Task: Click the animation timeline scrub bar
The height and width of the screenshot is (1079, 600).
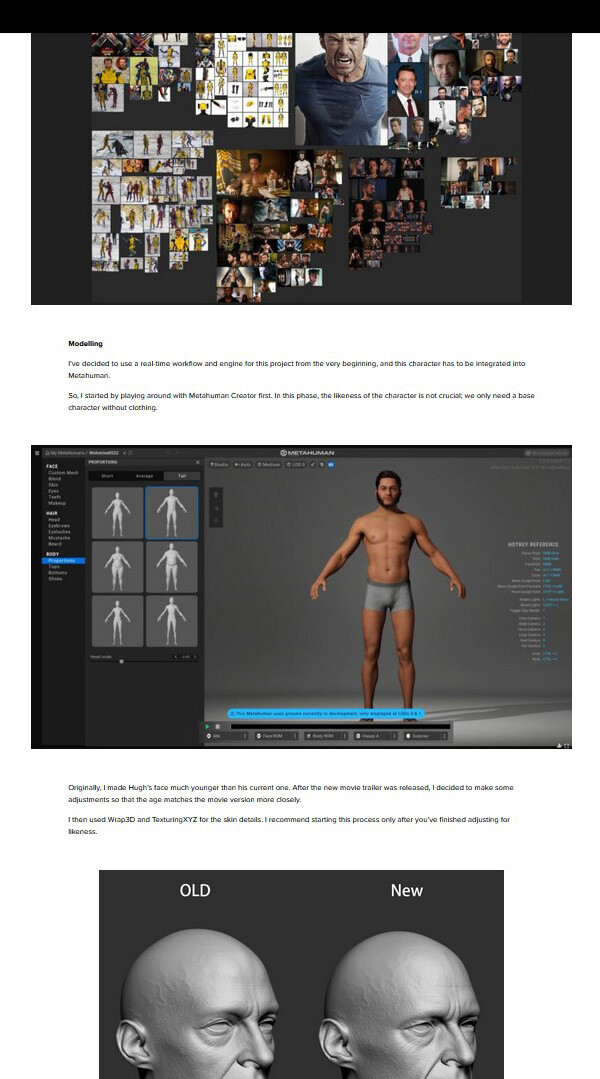Action: point(341,726)
